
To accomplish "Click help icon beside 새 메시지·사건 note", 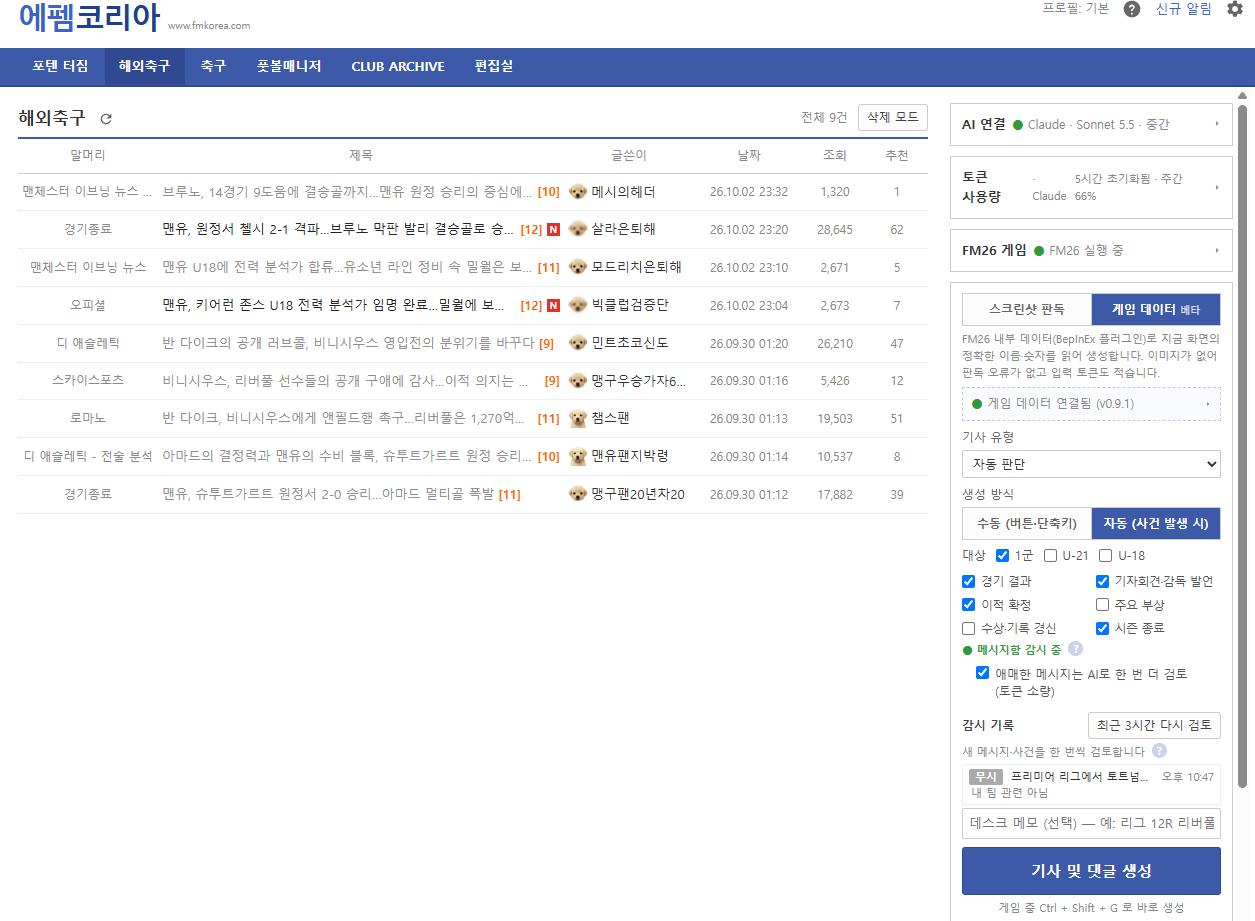I will [1159, 751].
